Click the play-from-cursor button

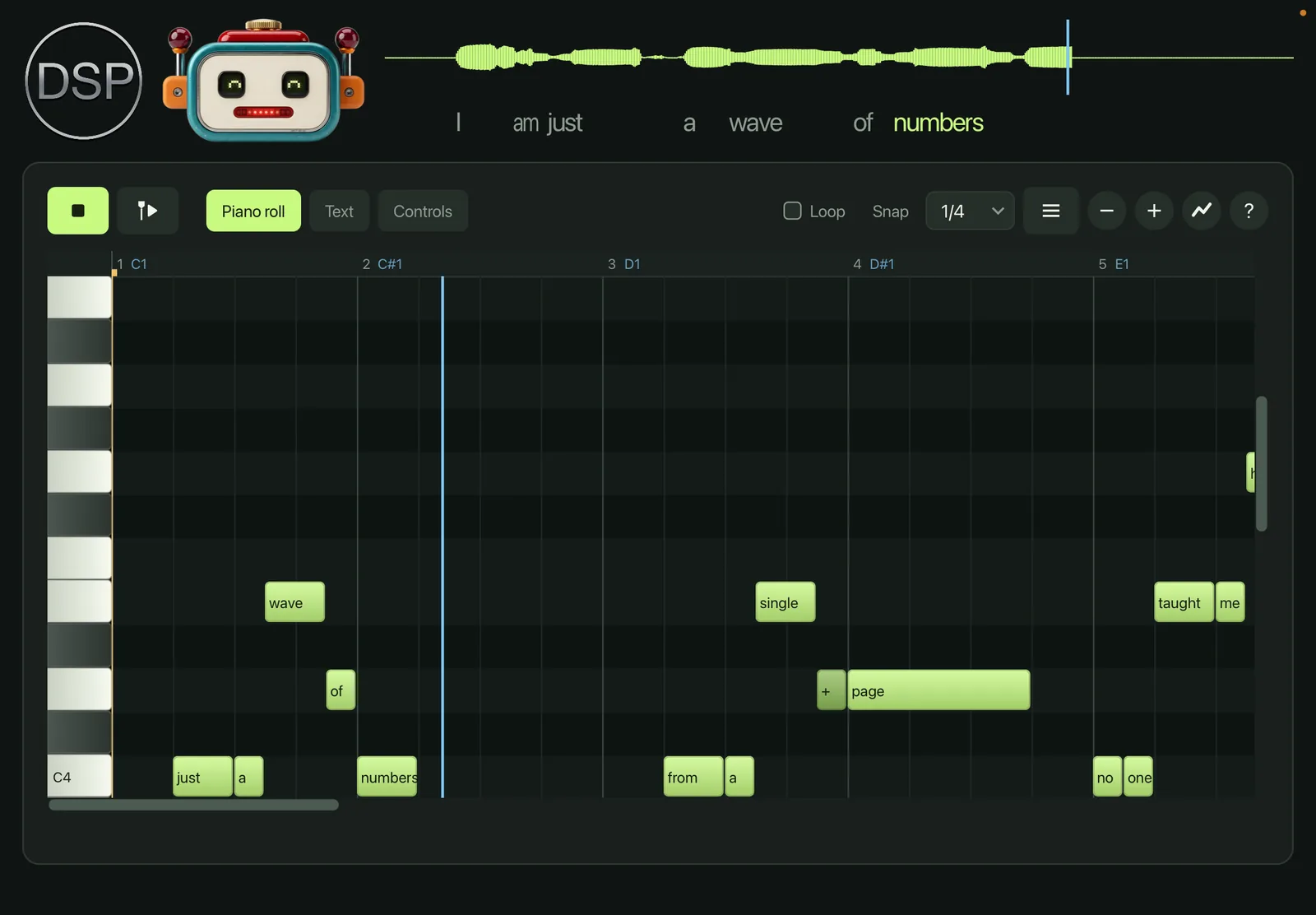147,211
